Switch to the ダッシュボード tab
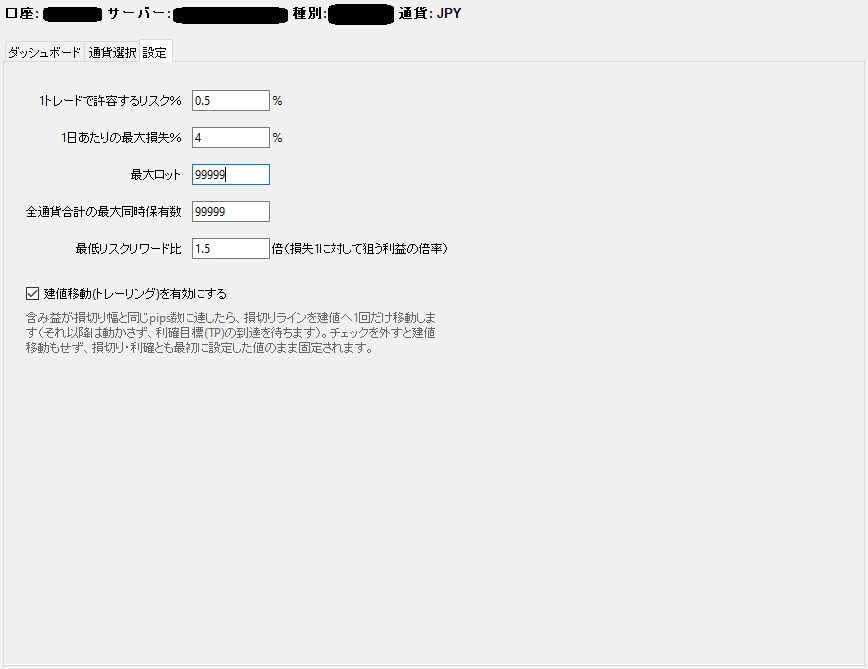 click(x=44, y=53)
